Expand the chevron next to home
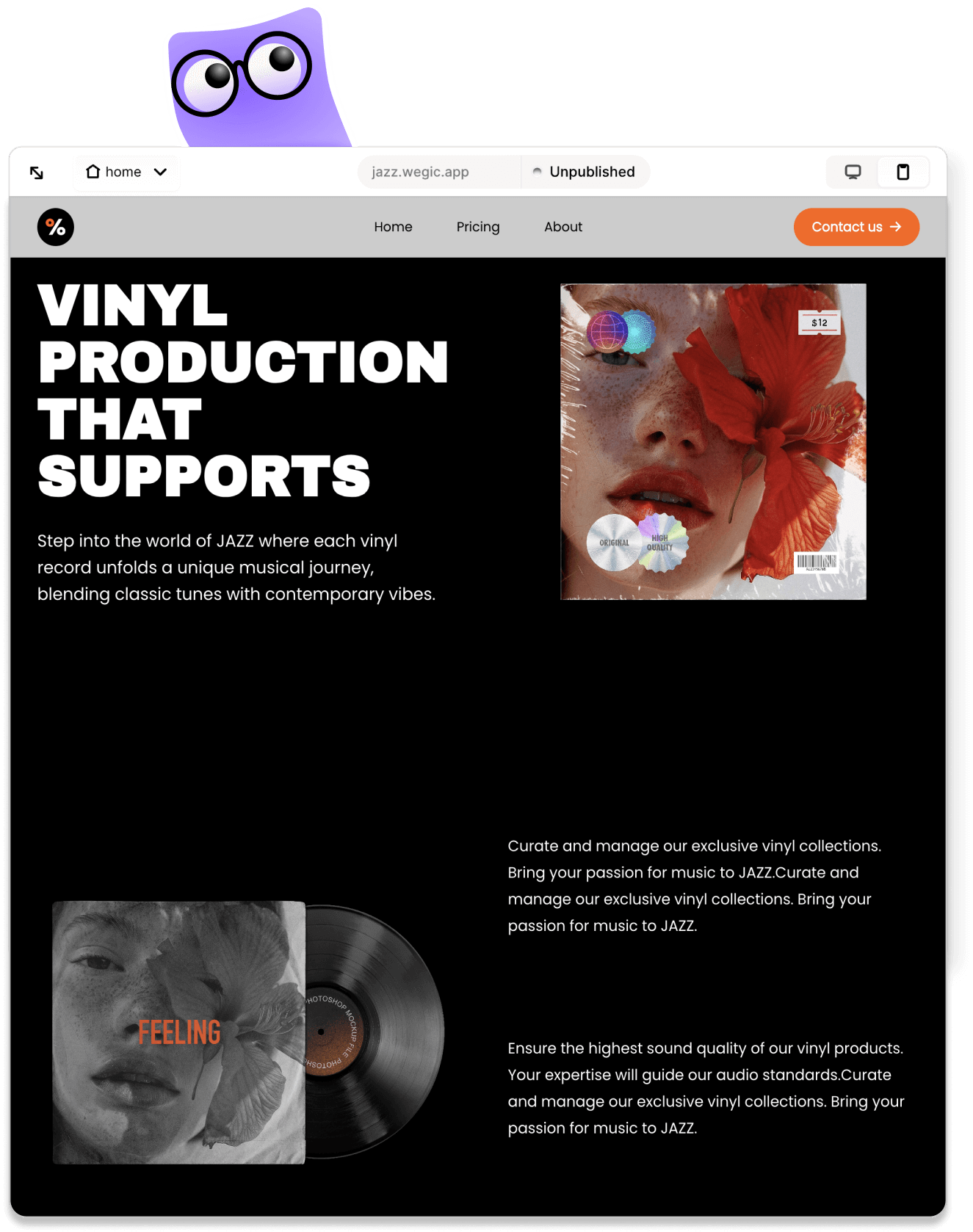This screenshot has height=1232, width=973. (x=160, y=172)
